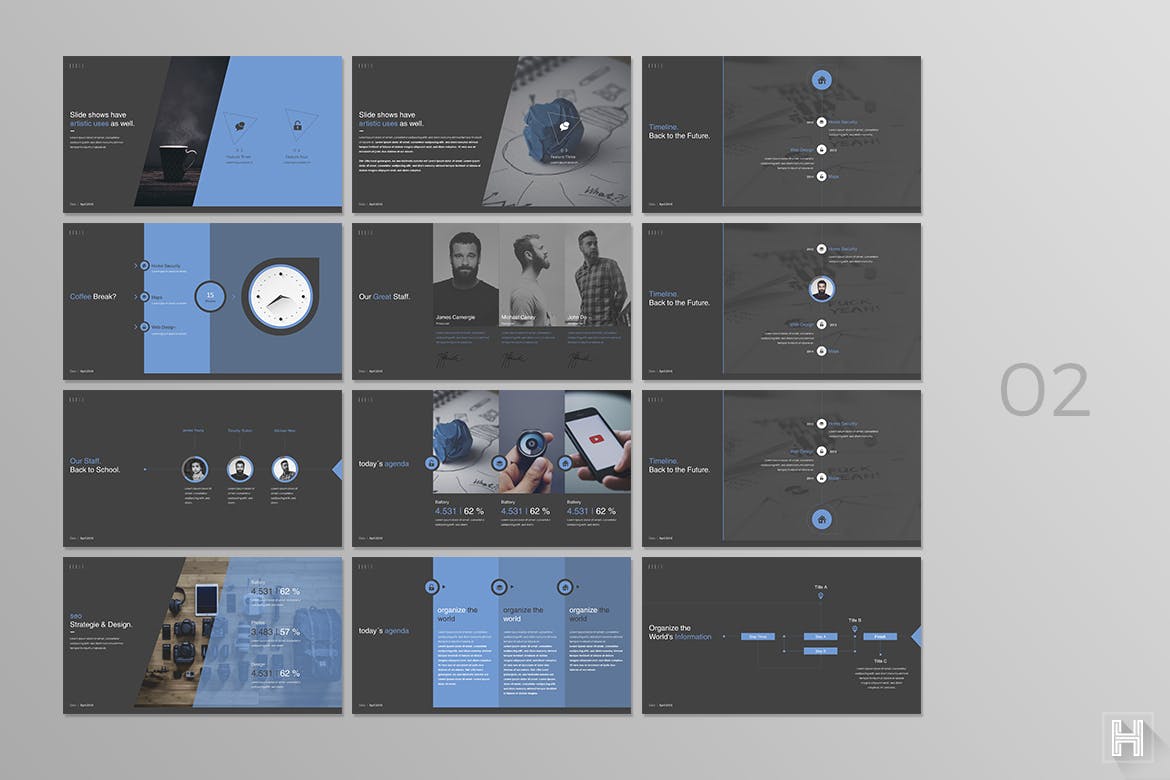The width and height of the screenshot is (1170, 780).
Task: Click the lock icon on the photo agenda slide
Action: pos(432,463)
